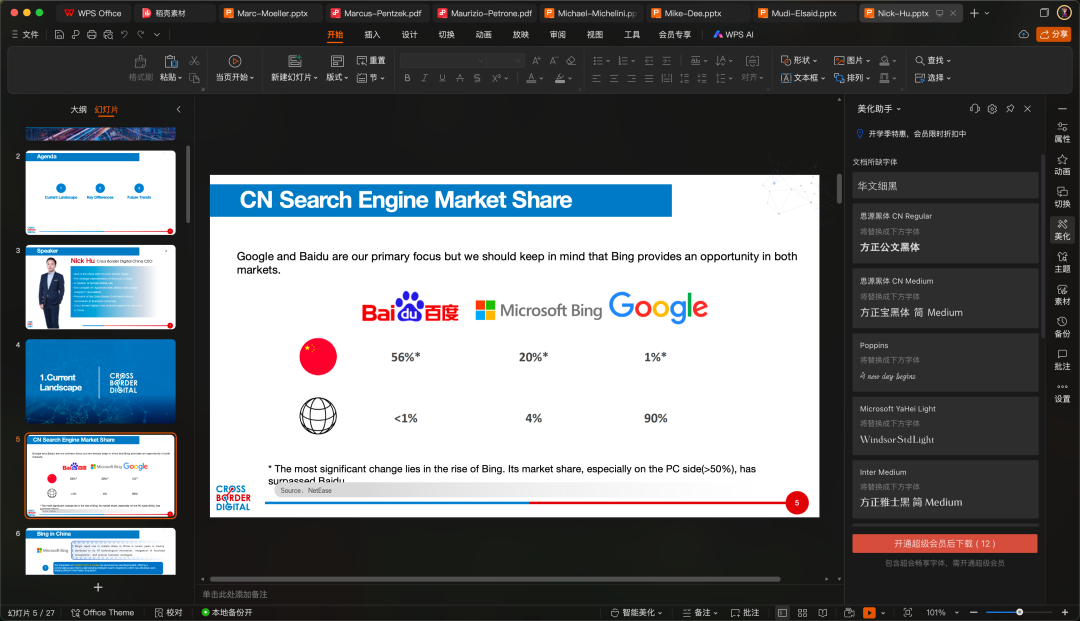
Task: Click the Cut scissors icon
Action: [194, 61]
